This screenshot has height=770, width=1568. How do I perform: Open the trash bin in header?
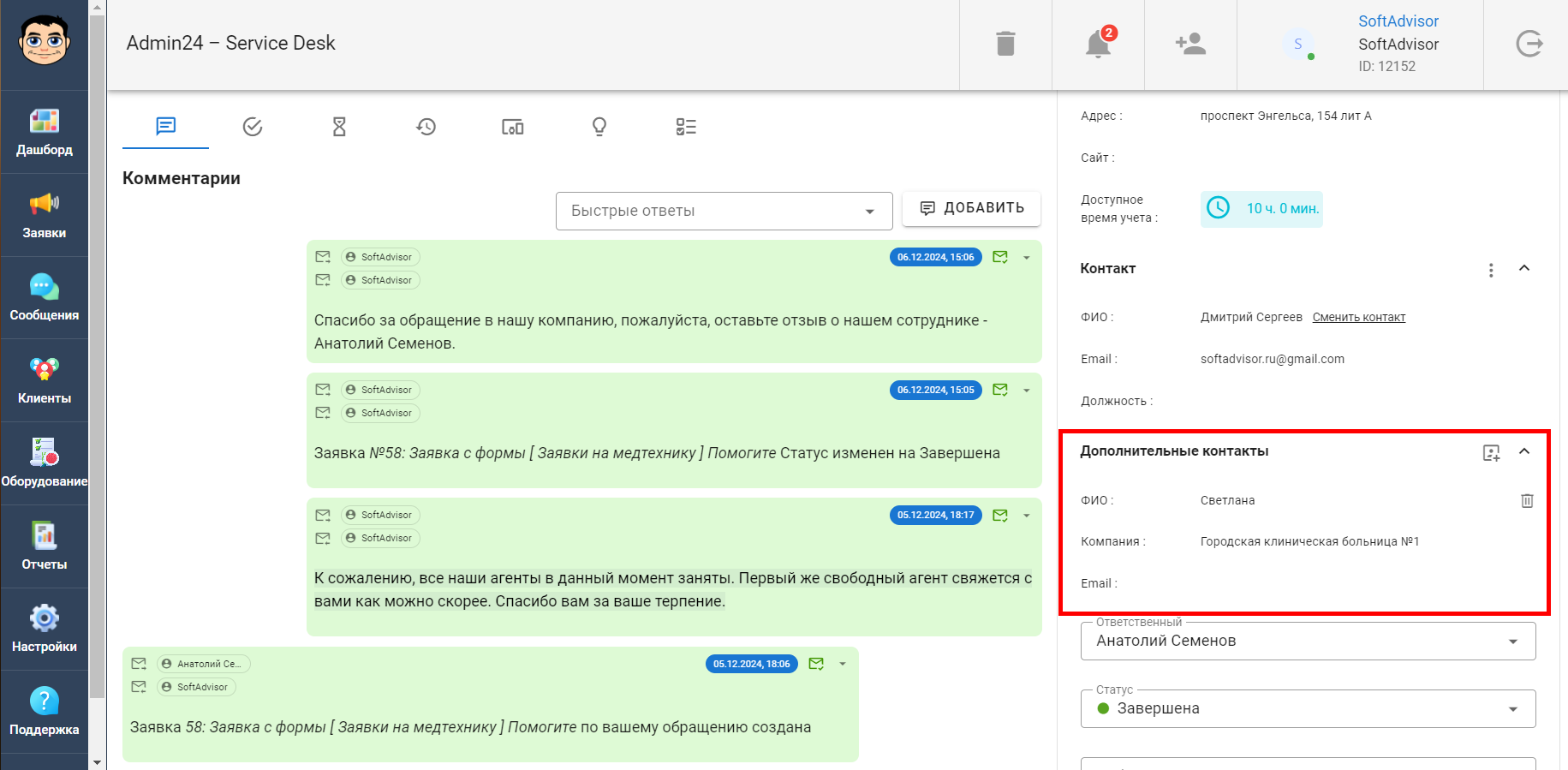coord(1005,44)
